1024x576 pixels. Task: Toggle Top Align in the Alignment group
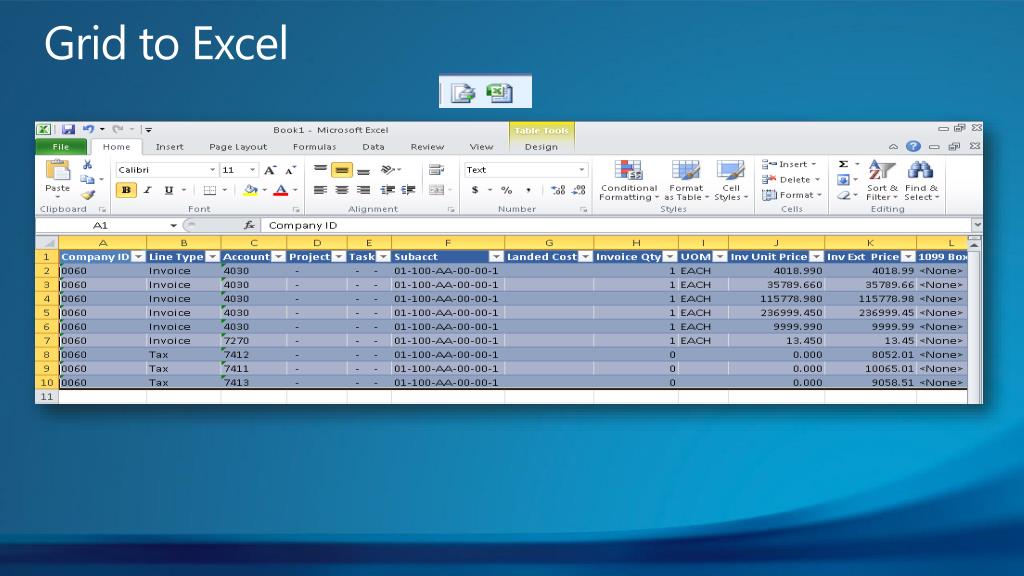[320, 170]
